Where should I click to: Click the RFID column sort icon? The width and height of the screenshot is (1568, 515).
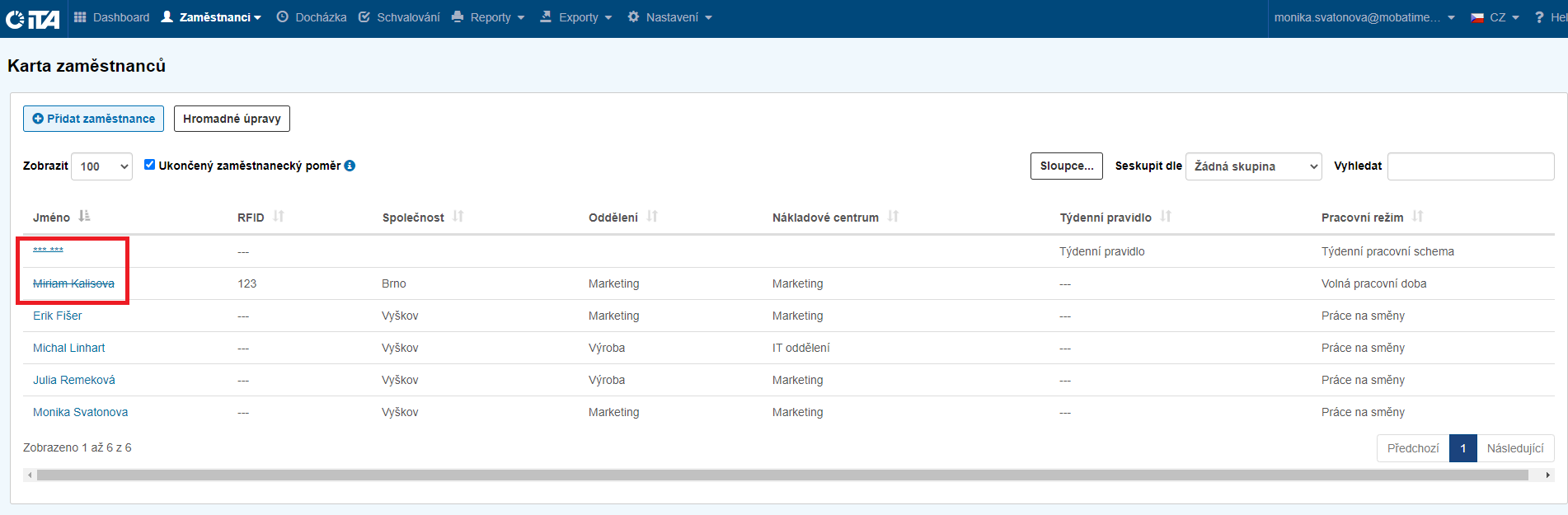point(279,217)
